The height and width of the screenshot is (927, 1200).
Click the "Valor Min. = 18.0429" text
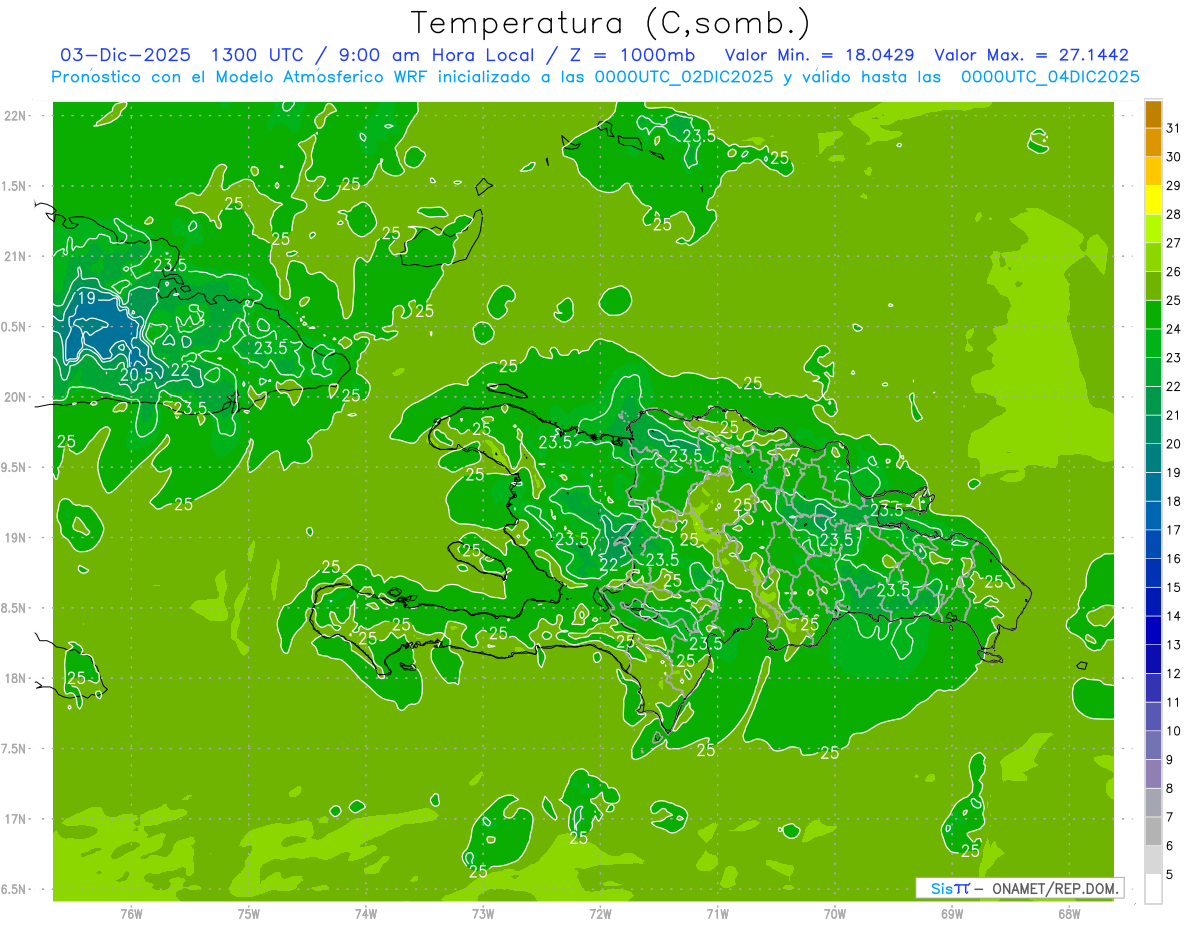[820, 55]
